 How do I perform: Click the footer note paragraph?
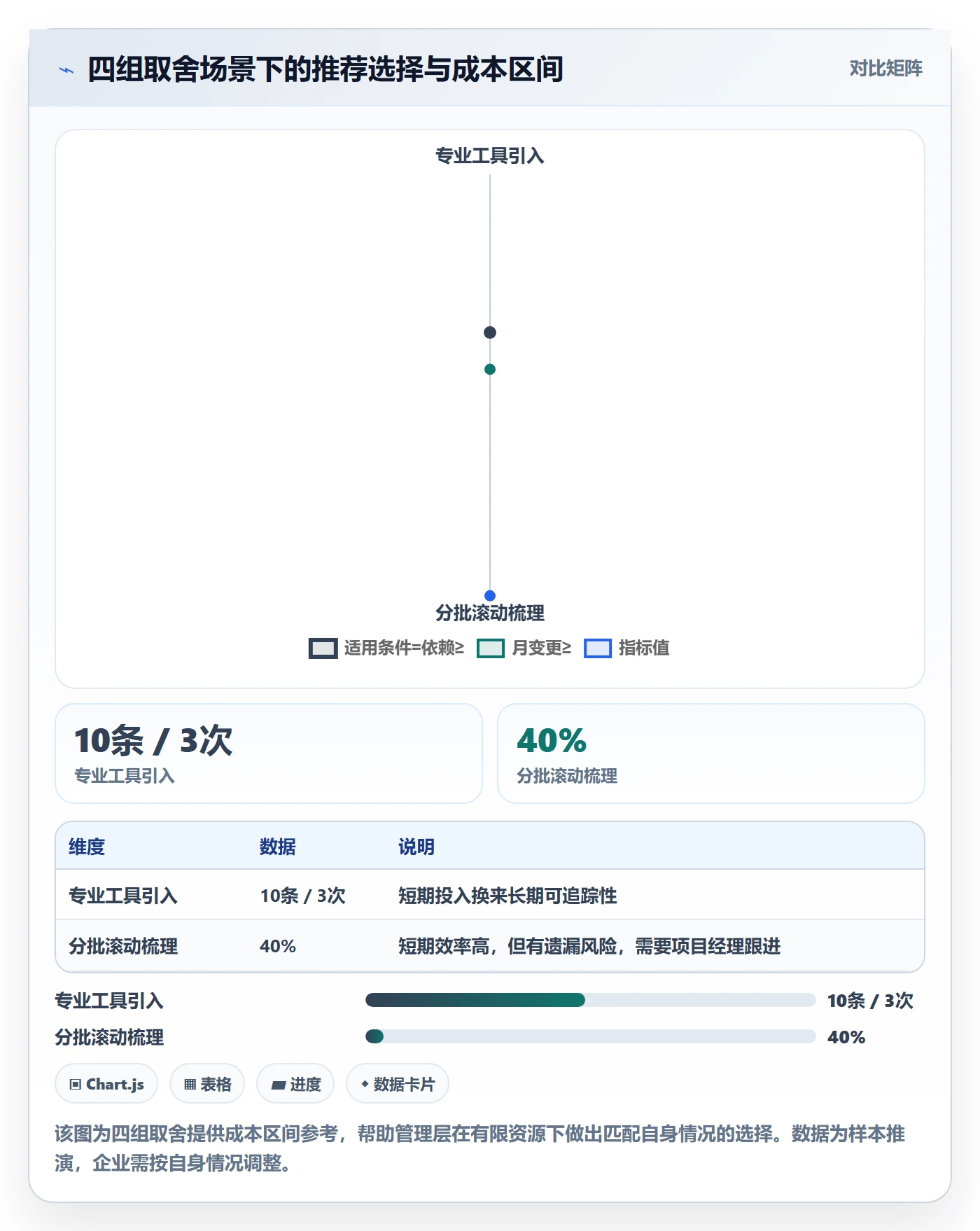point(480,1148)
